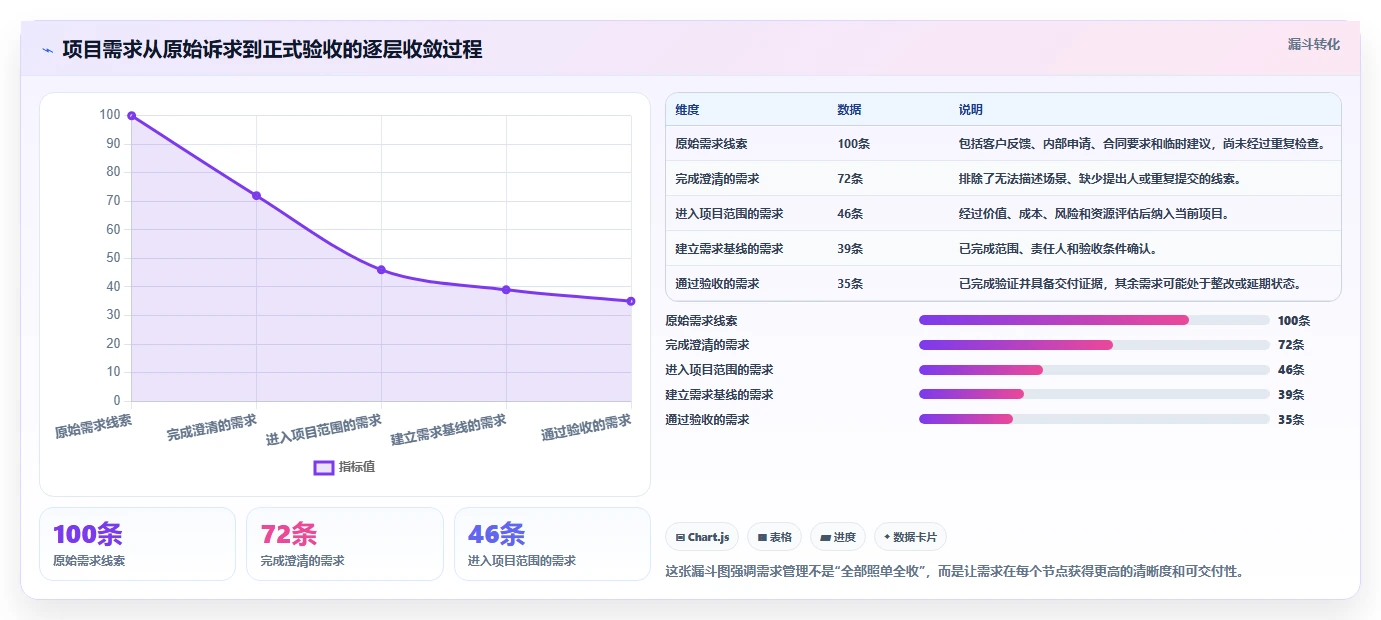This screenshot has width=1381, height=620.
Task: Click the 100条 value beside the progress bar
Action: click(1294, 321)
